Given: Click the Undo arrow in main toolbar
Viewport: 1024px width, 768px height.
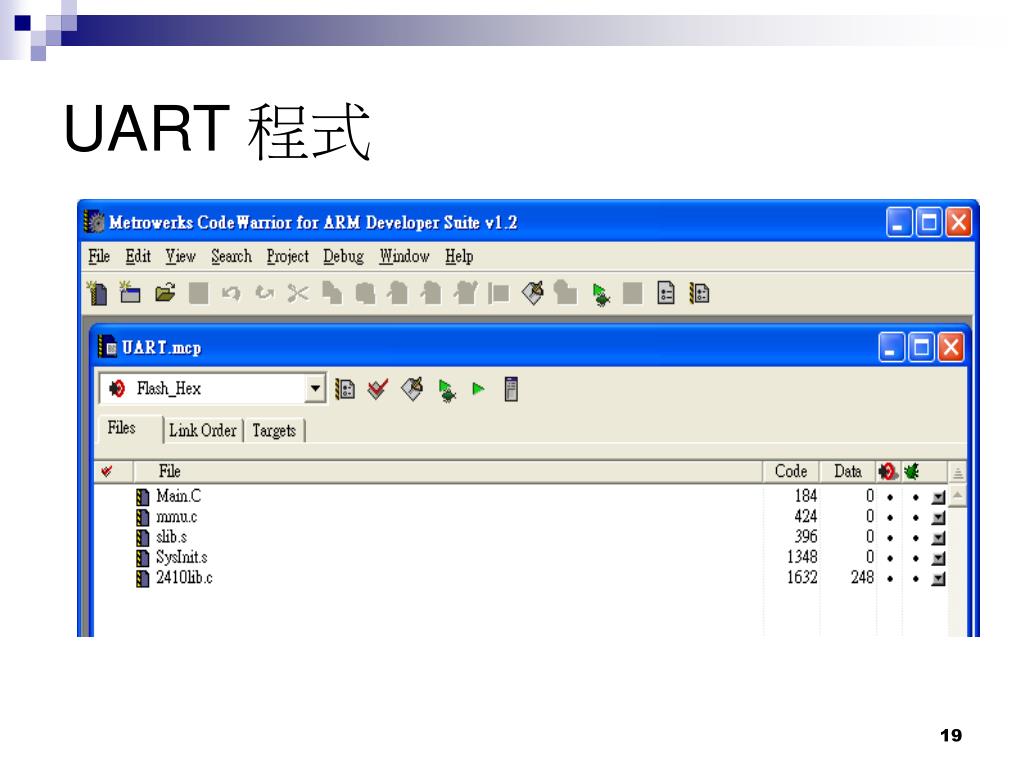Looking at the screenshot, I should [231, 293].
